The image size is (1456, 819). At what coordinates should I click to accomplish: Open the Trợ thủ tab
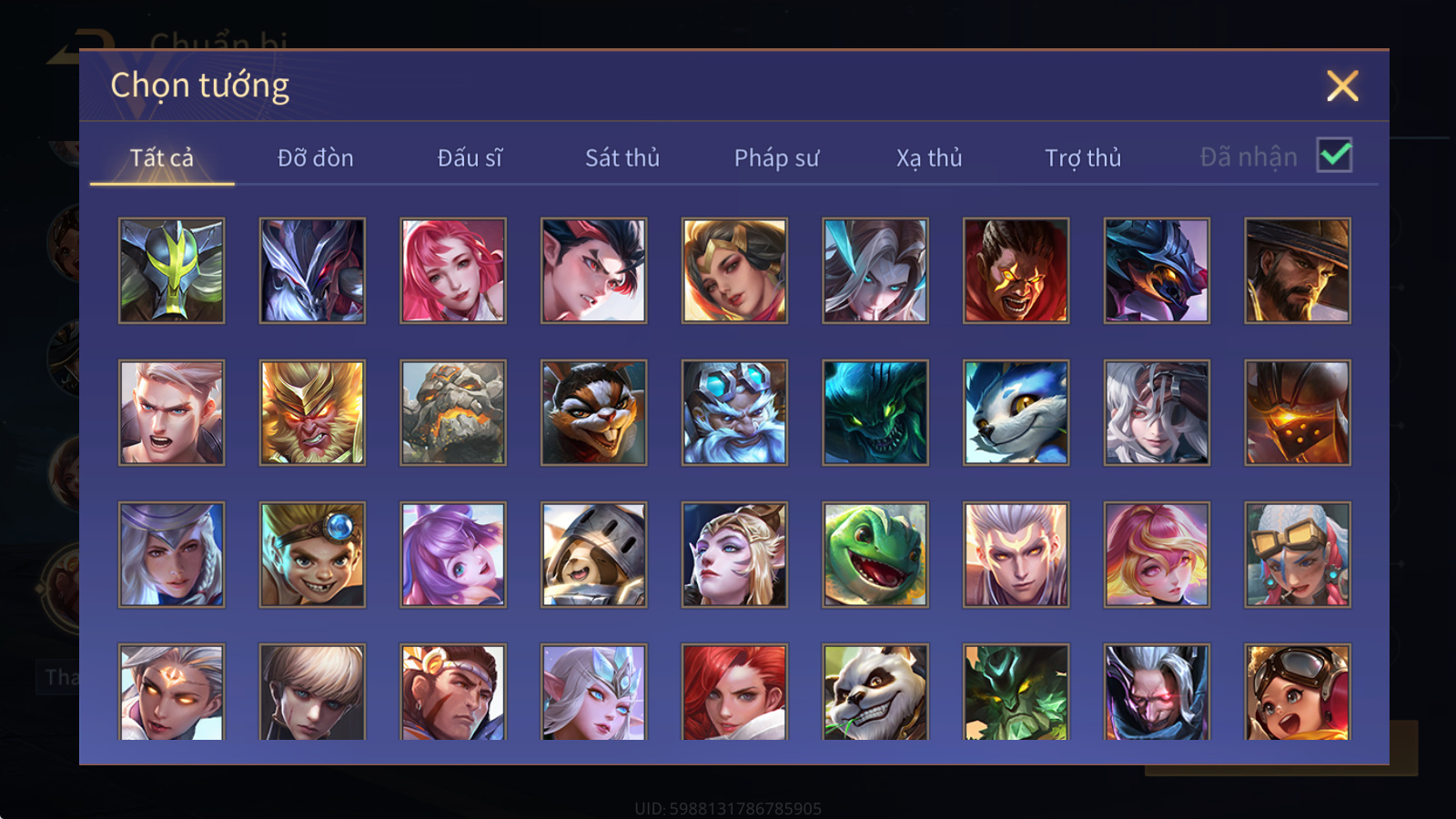click(x=1083, y=158)
